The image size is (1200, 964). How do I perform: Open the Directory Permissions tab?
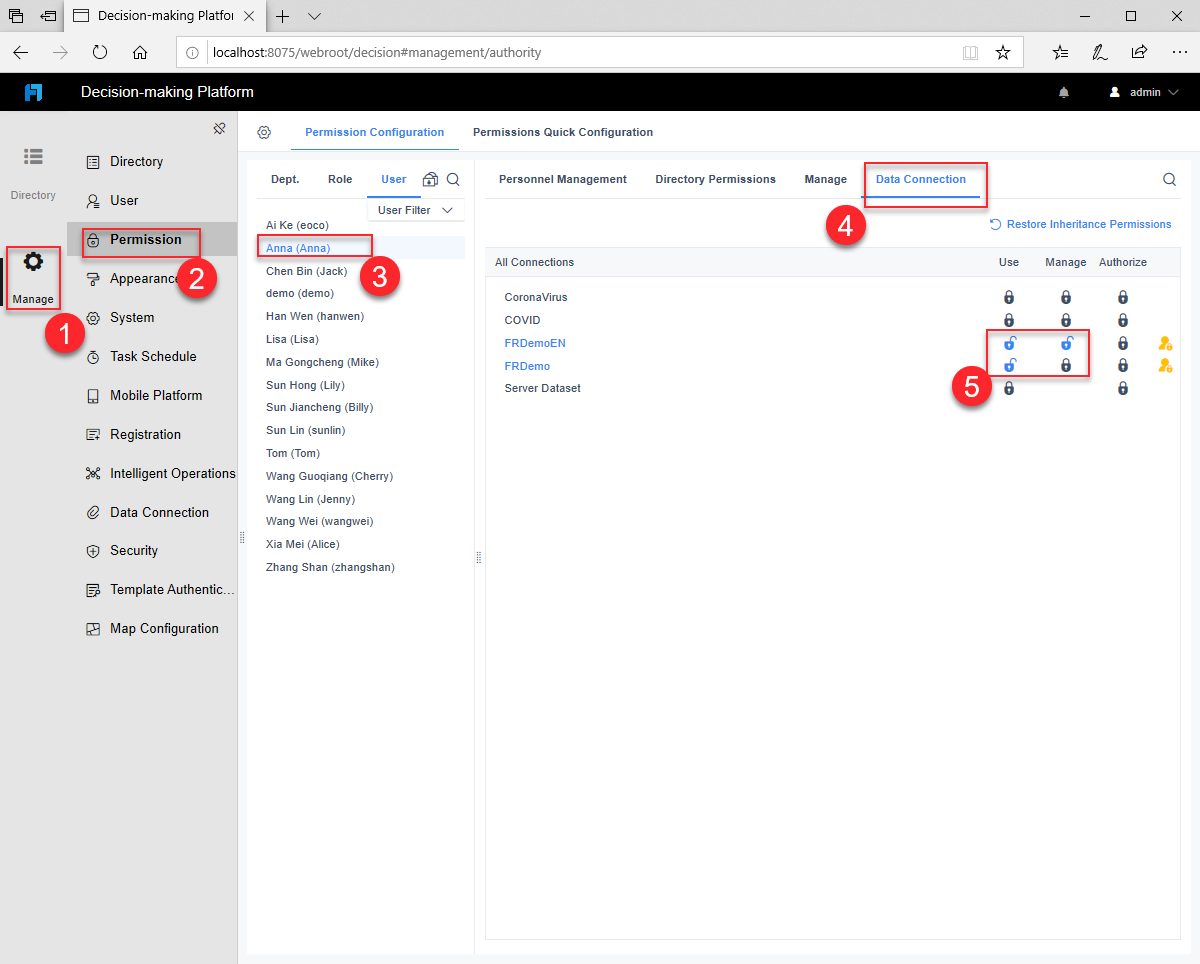(715, 179)
